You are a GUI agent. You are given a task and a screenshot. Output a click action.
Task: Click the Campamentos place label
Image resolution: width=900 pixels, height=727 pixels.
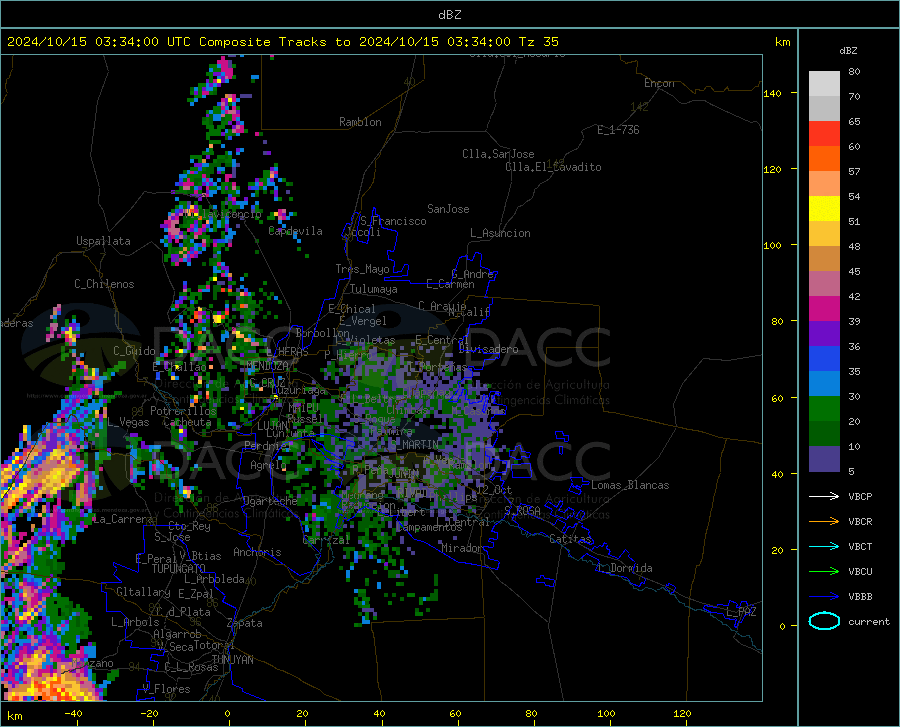pyautogui.click(x=429, y=527)
